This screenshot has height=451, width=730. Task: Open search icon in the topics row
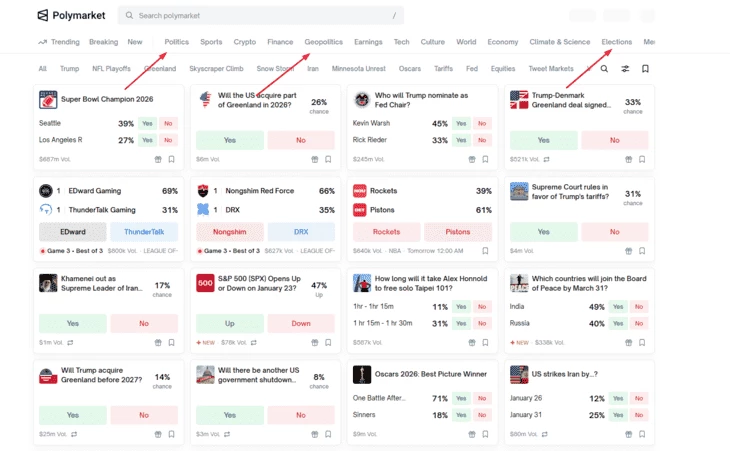[x=604, y=69]
